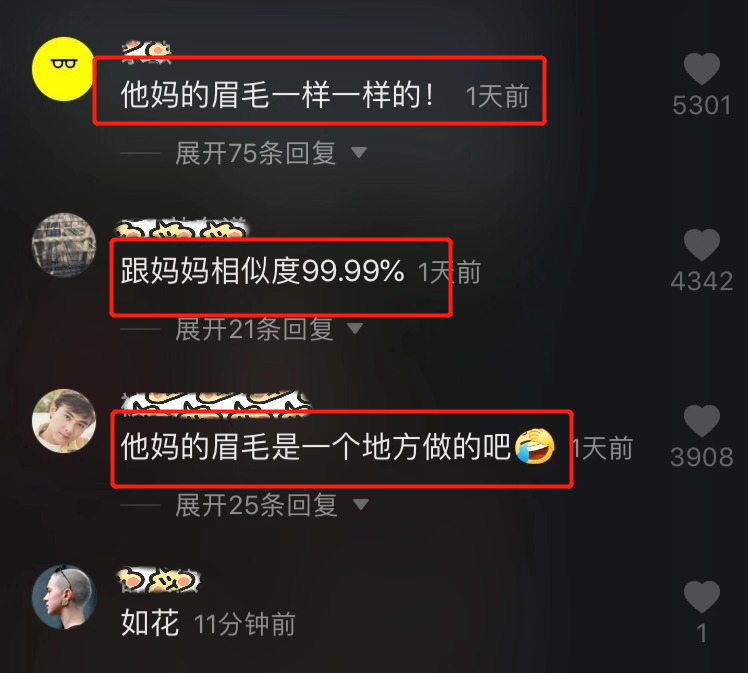The height and width of the screenshot is (673, 748).
Task: Tap heart on the 3908-likes comment
Action: point(701,421)
